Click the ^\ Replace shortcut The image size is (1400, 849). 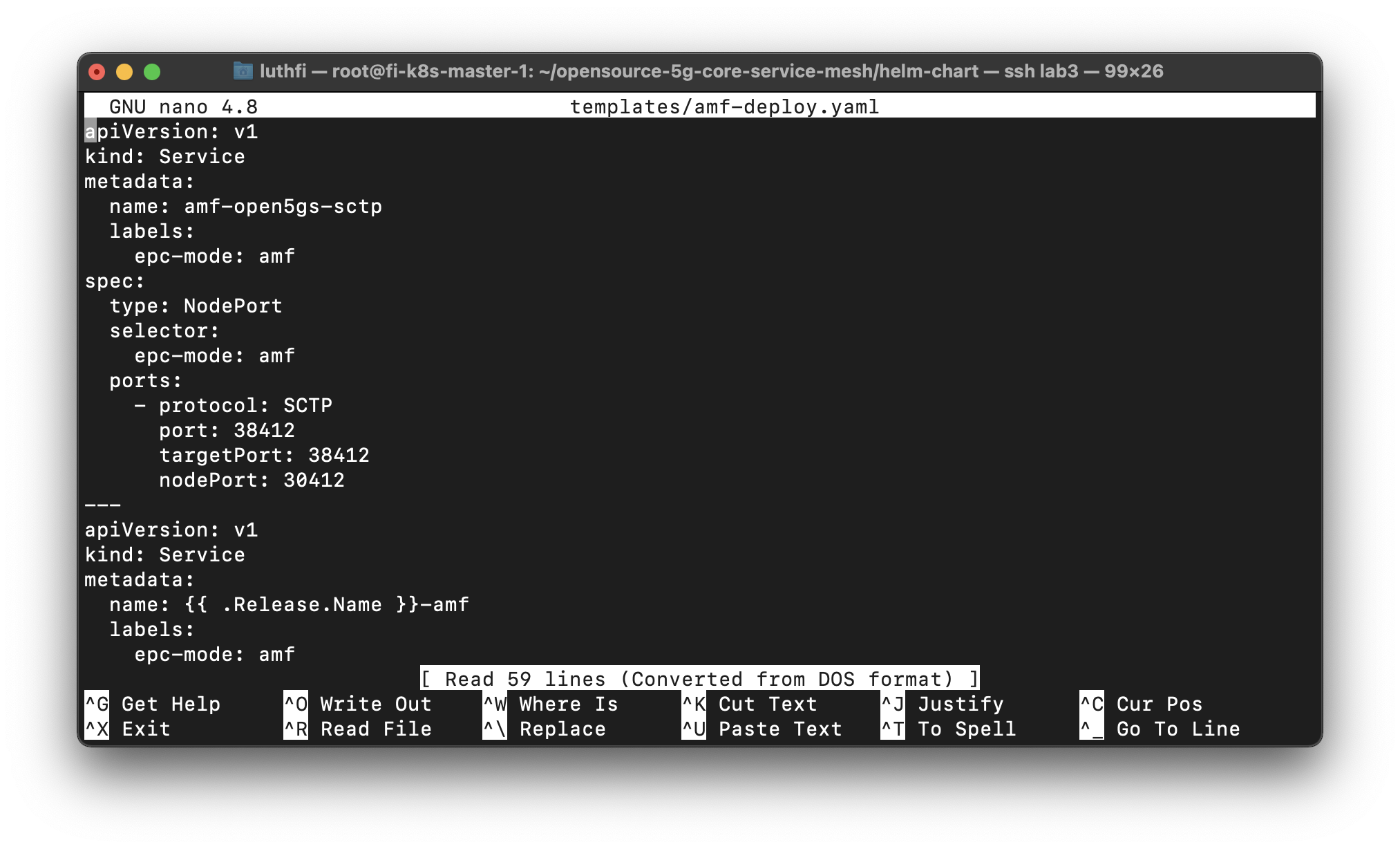tap(545, 729)
